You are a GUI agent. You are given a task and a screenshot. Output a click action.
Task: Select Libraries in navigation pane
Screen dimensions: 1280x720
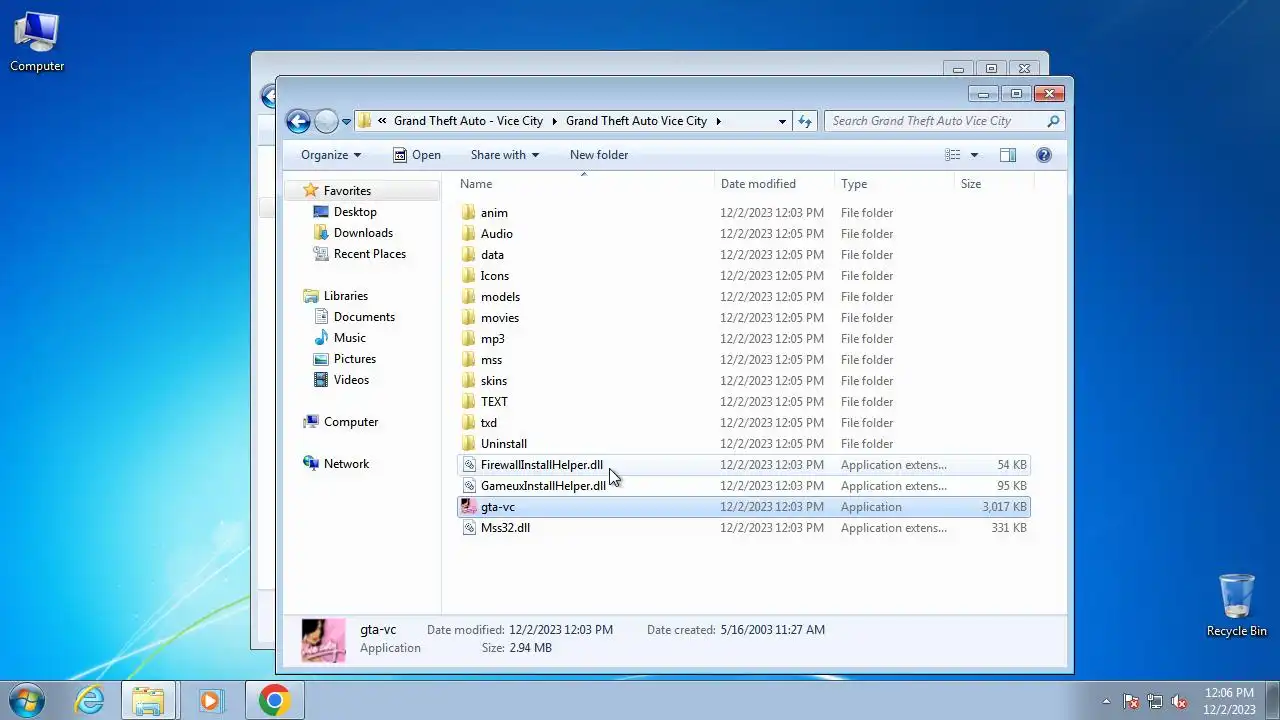click(x=345, y=296)
